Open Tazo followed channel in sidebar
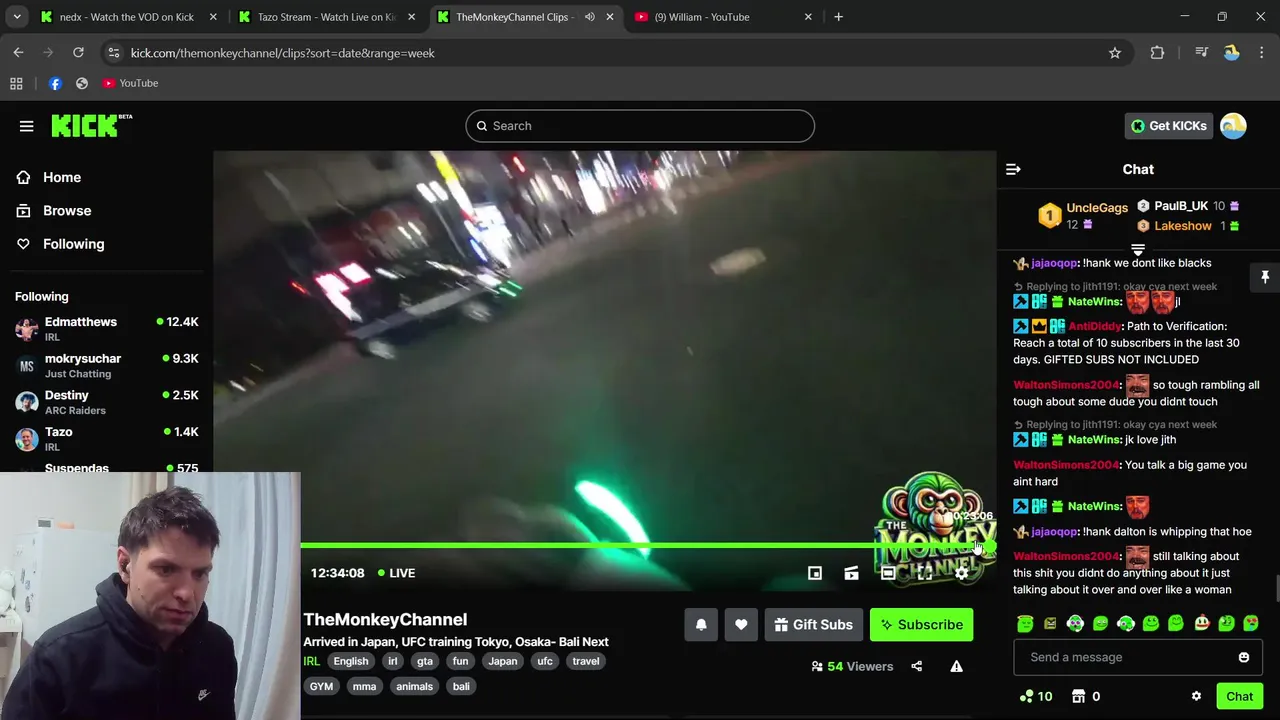This screenshot has height=720, width=1280. (x=106, y=438)
